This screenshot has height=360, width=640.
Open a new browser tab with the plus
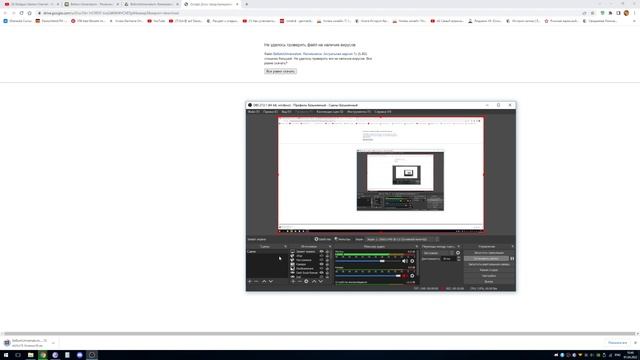[246, 4]
